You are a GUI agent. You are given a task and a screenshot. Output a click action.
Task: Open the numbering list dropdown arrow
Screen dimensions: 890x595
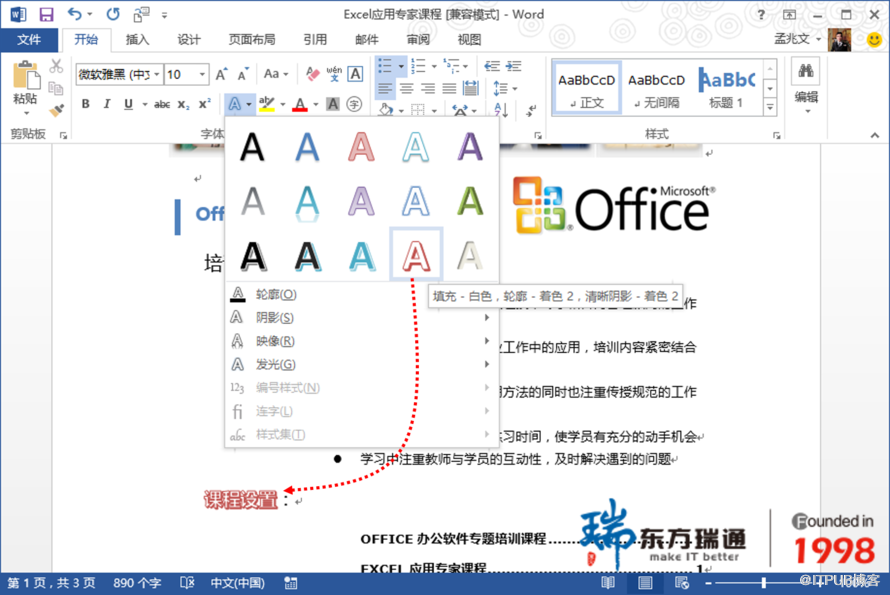click(x=434, y=66)
